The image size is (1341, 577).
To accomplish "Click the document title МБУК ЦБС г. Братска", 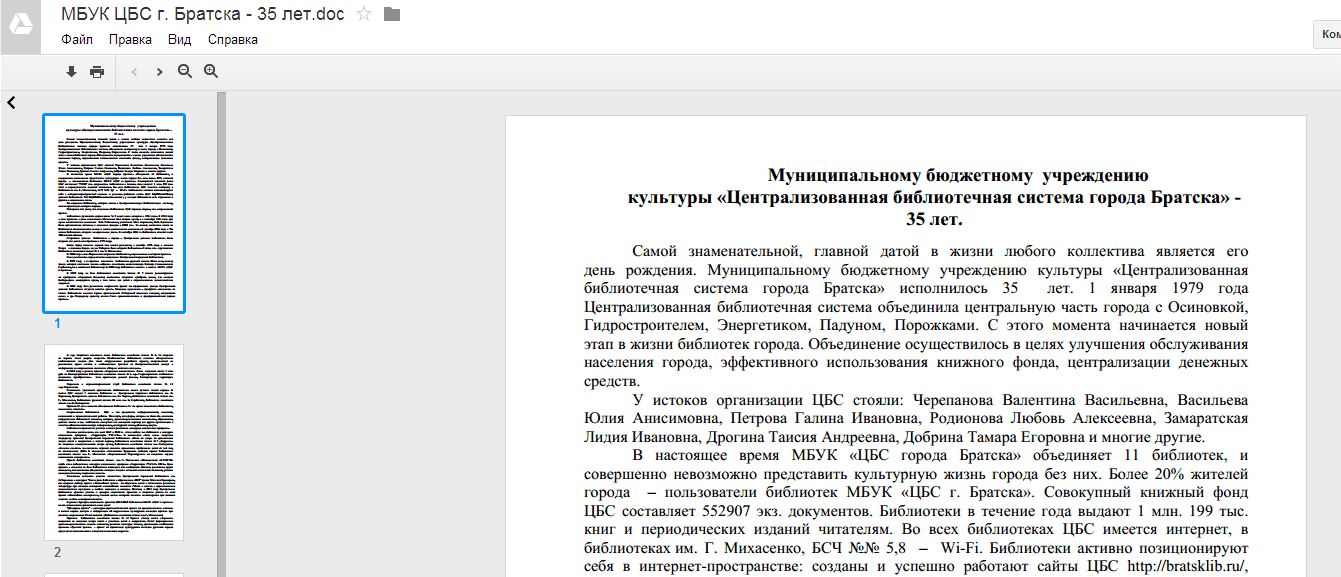I will [x=203, y=14].
